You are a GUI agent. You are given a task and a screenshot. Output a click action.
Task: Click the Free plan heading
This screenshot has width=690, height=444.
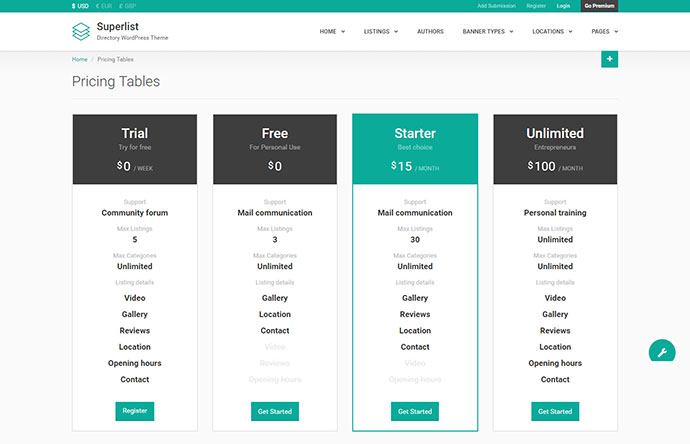coord(275,133)
